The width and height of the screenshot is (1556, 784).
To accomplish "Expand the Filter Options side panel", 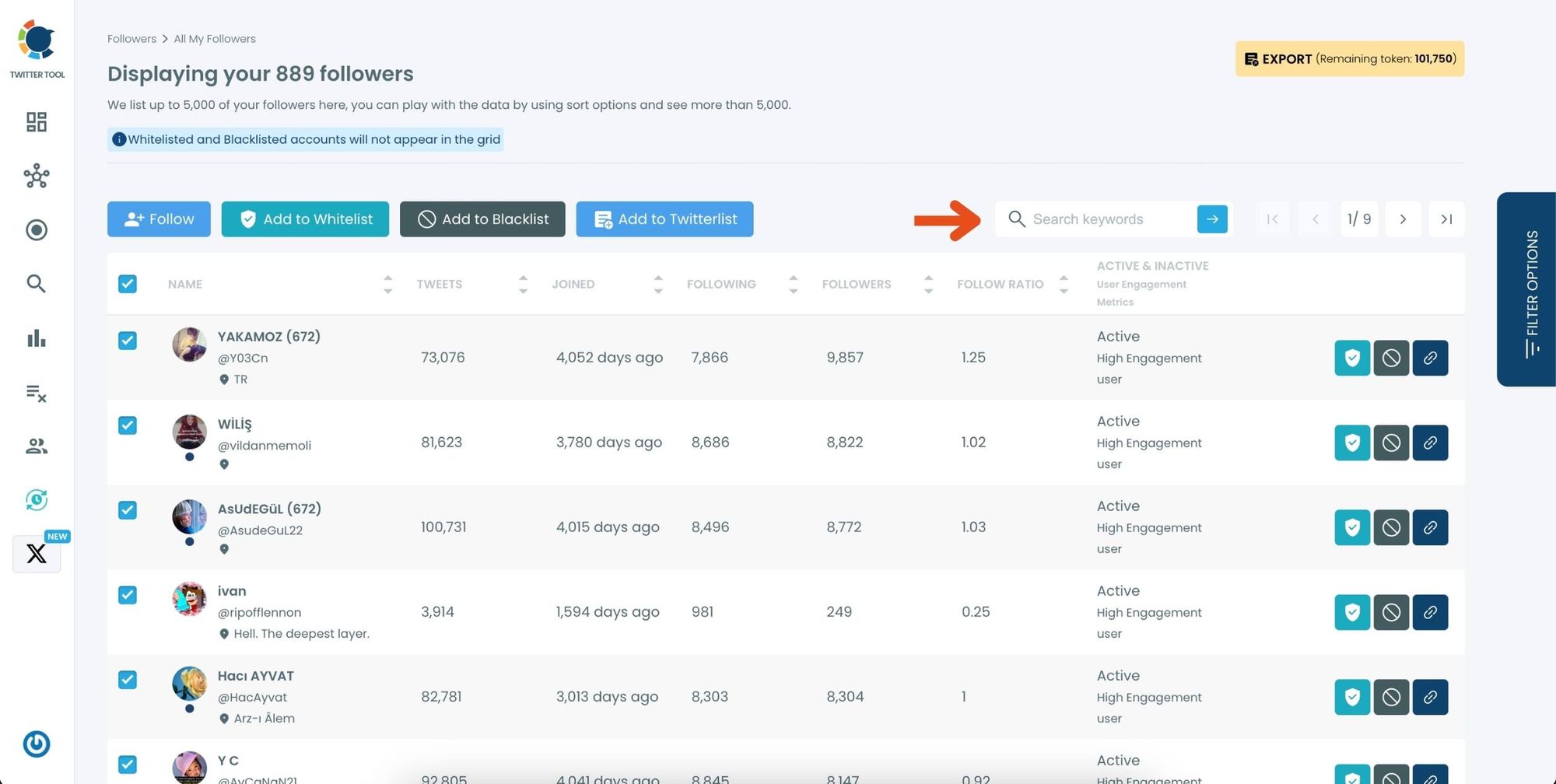I will pos(1526,289).
